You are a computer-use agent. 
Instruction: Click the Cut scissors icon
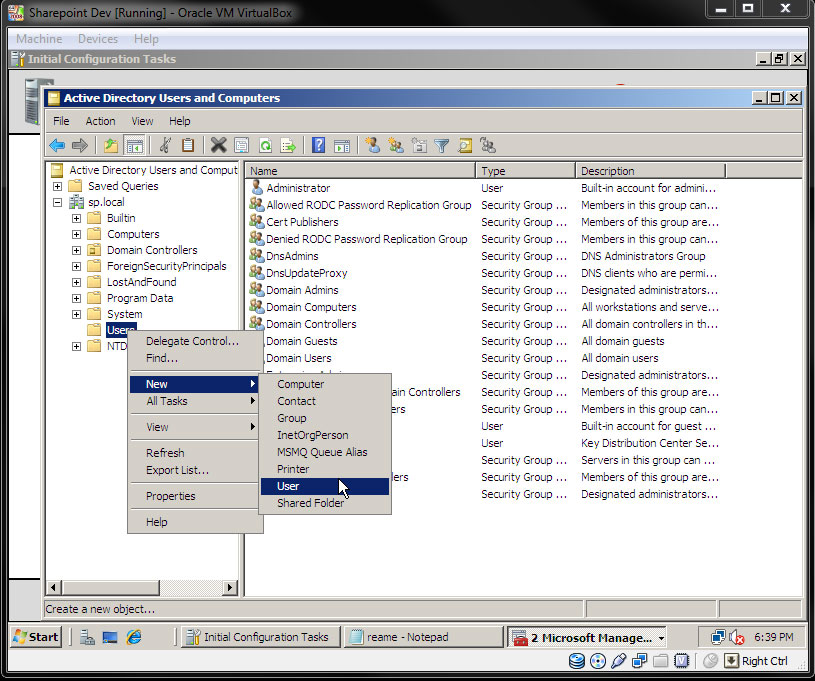165,146
